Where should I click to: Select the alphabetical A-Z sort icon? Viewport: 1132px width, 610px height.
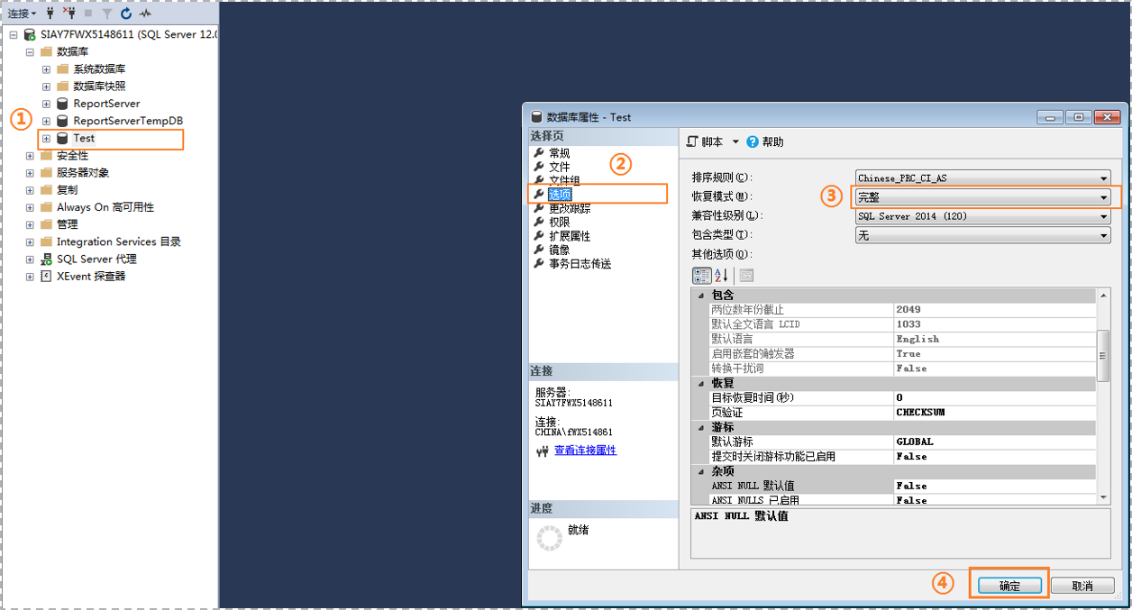[x=721, y=275]
